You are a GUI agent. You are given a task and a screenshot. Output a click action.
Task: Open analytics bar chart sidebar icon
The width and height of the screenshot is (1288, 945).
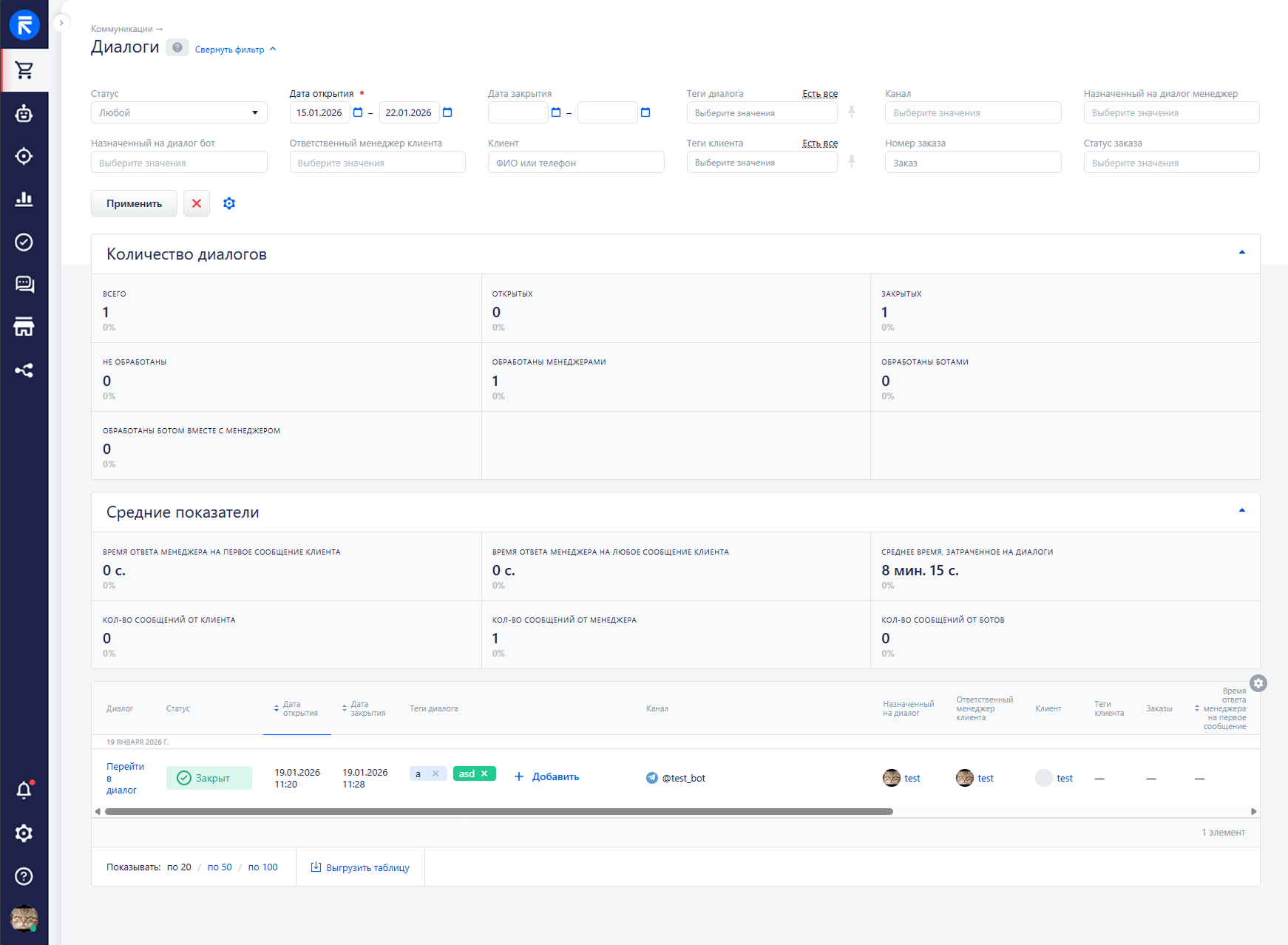24,199
